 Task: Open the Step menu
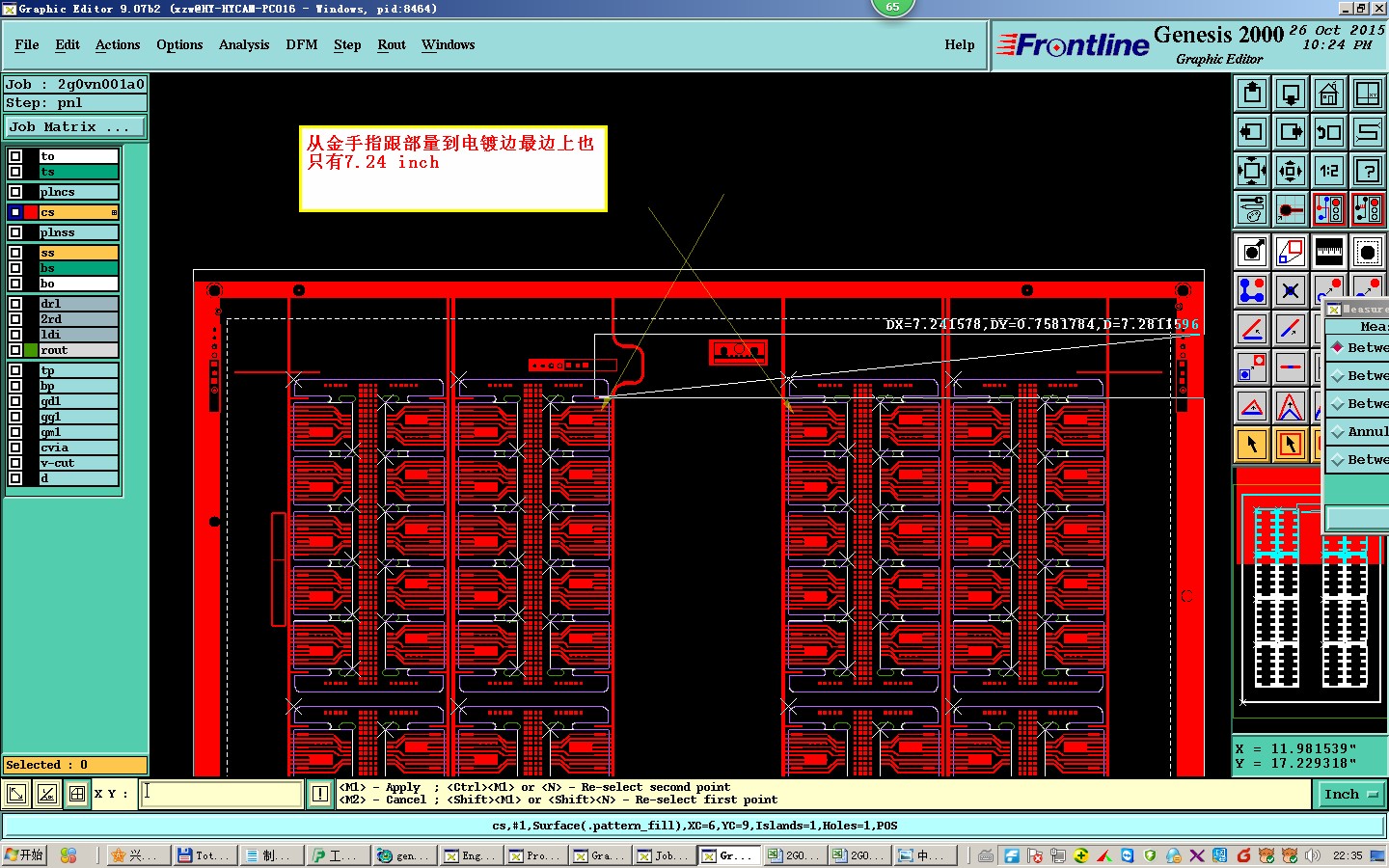tap(347, 44)
